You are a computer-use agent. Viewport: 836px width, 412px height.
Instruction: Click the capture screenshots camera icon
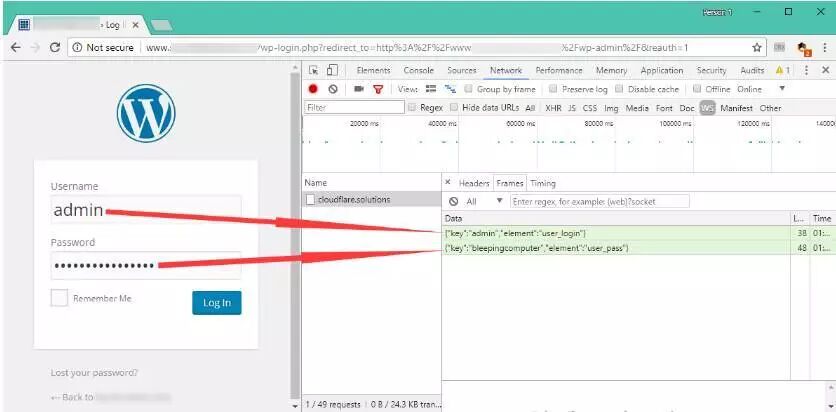point(359,89)
